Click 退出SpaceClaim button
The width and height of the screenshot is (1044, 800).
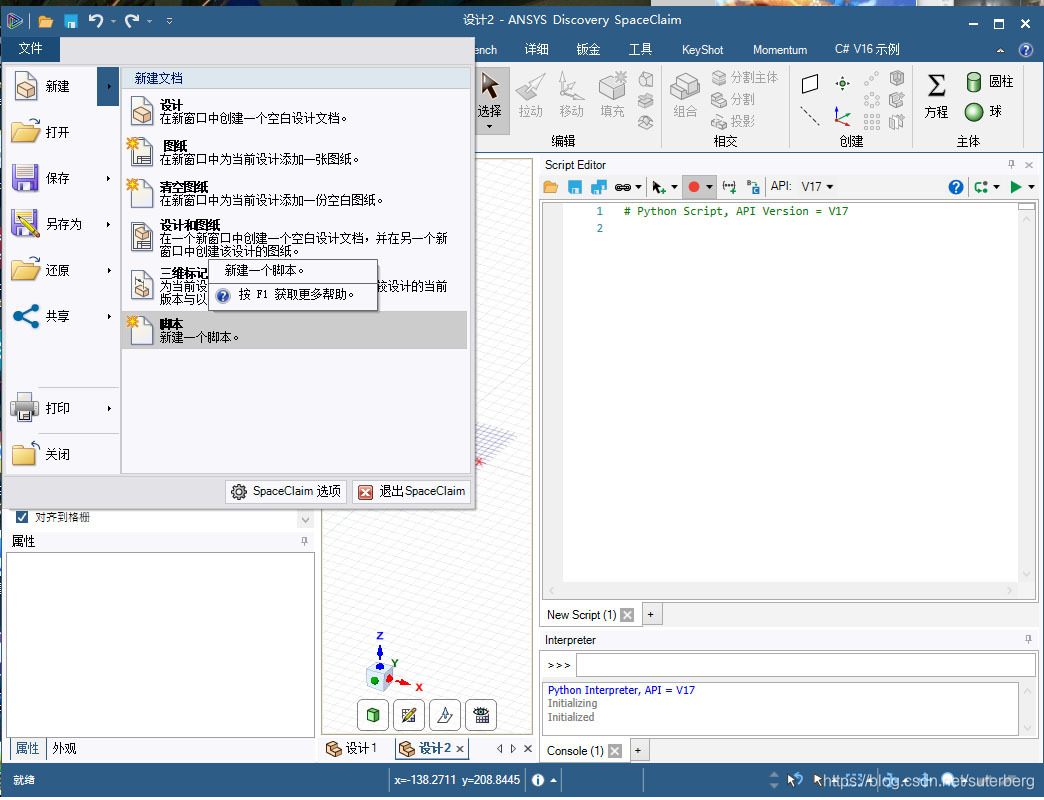point(412,491)
